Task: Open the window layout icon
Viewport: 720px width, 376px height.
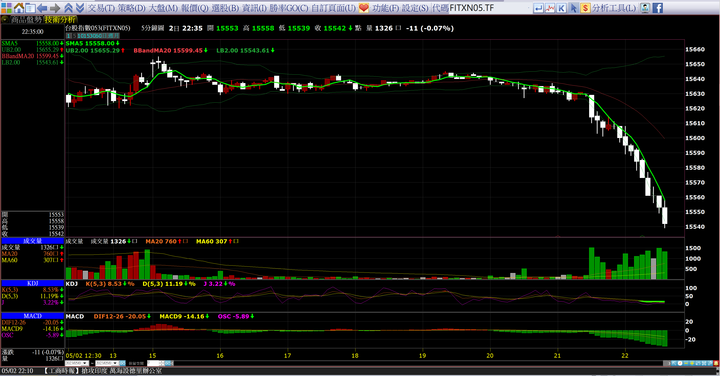Action: (x=30, y=8)
